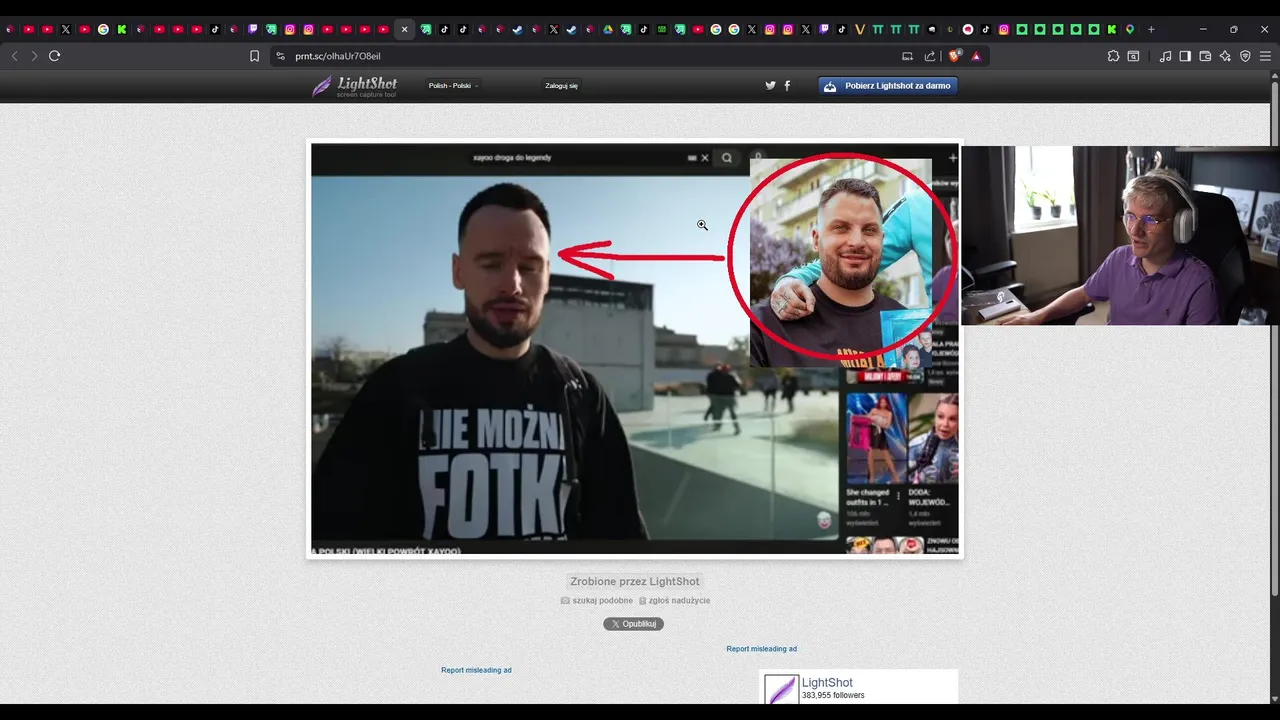Click the browser forward arrow
Screen dimensions: 1280x720
[34, 56]
